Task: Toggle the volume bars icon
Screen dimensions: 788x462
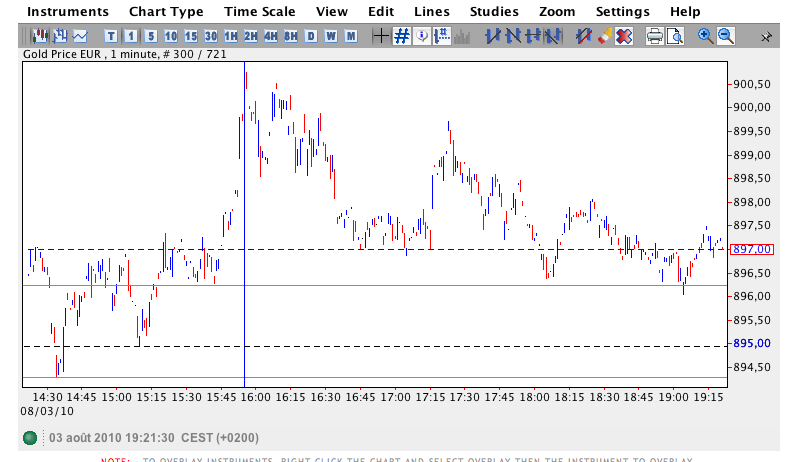Action: (462, 37)
